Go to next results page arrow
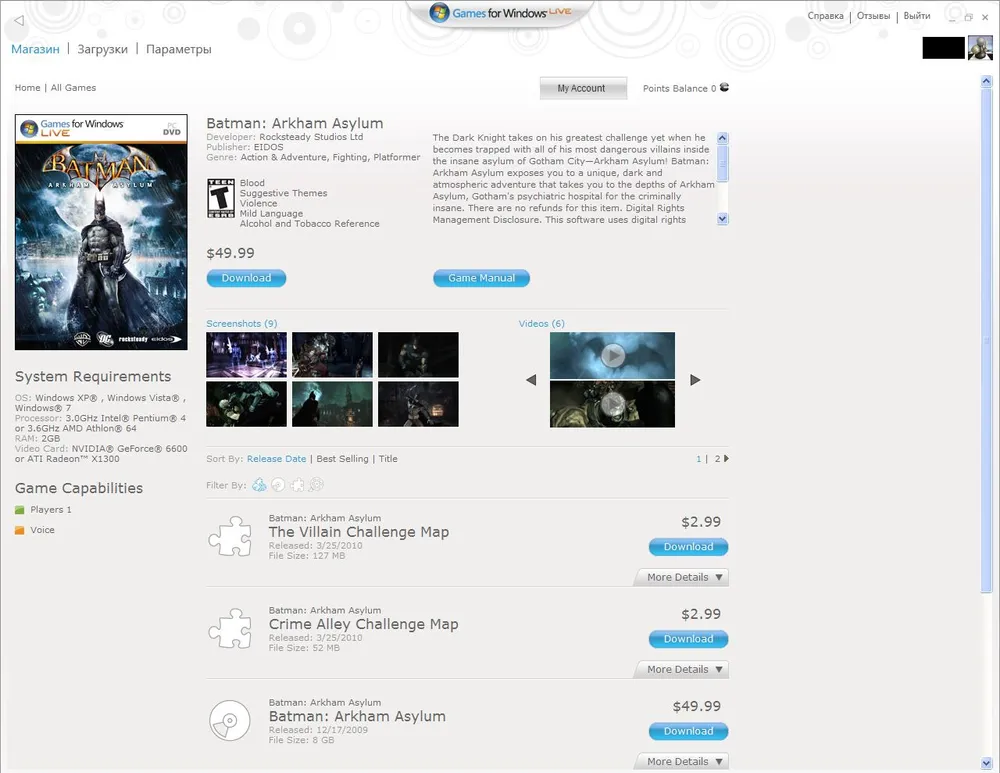This screenshot has width=1000, height=773. tap(726, 459)
